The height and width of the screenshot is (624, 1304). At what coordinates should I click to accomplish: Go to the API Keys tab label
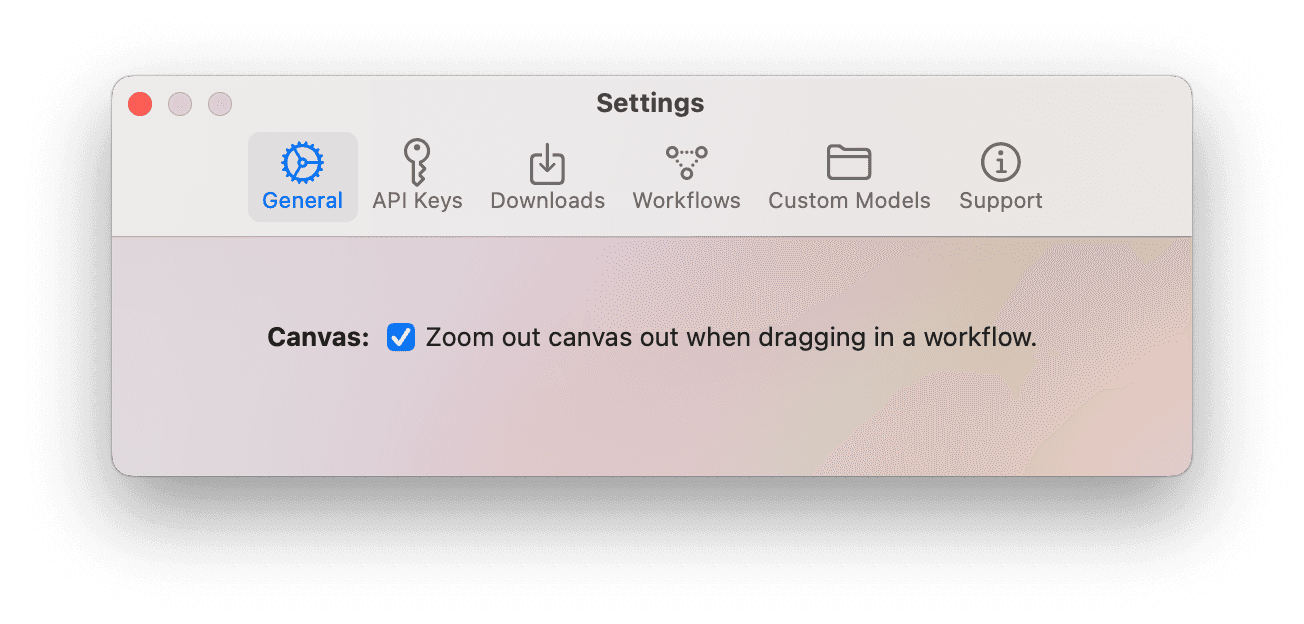tap(417, 200)
